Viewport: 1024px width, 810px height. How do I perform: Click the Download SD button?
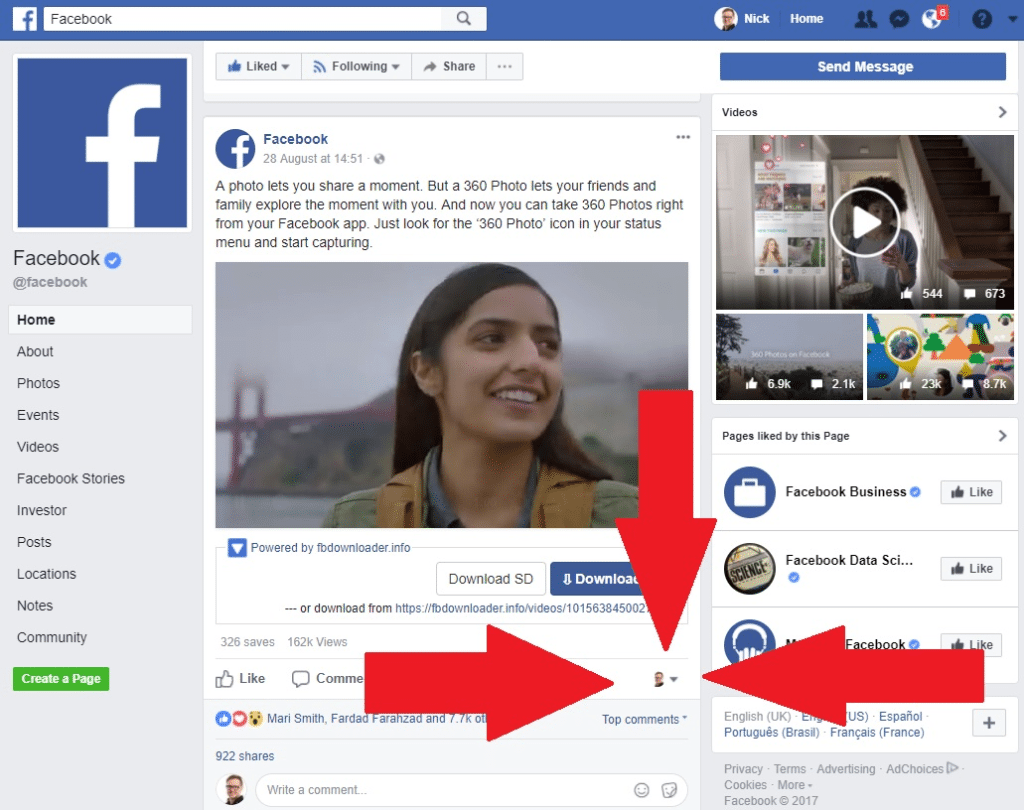tap(490, 578)
